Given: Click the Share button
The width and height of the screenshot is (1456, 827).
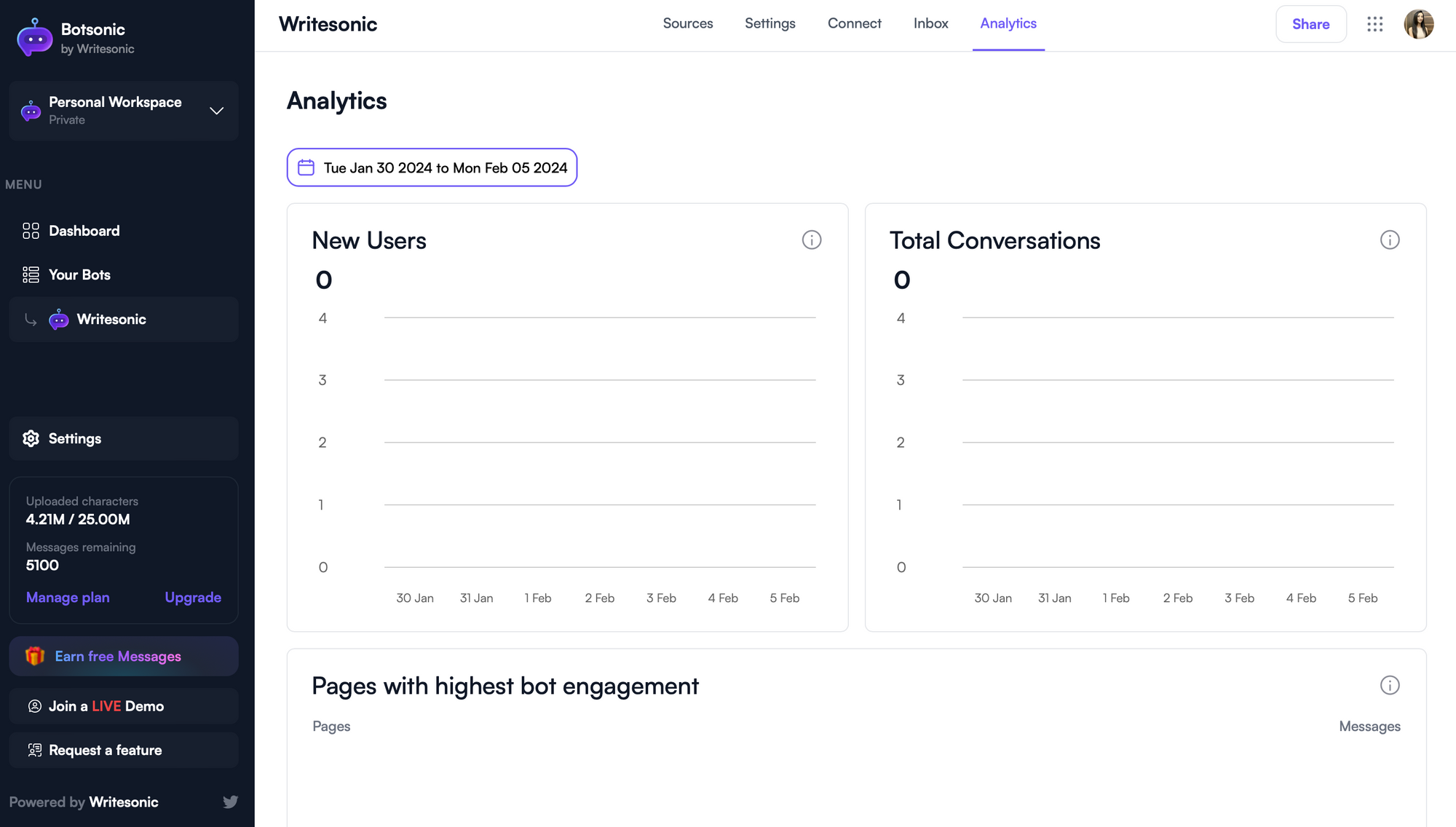Looking at the screenshot, I should tap(1310, 24).
